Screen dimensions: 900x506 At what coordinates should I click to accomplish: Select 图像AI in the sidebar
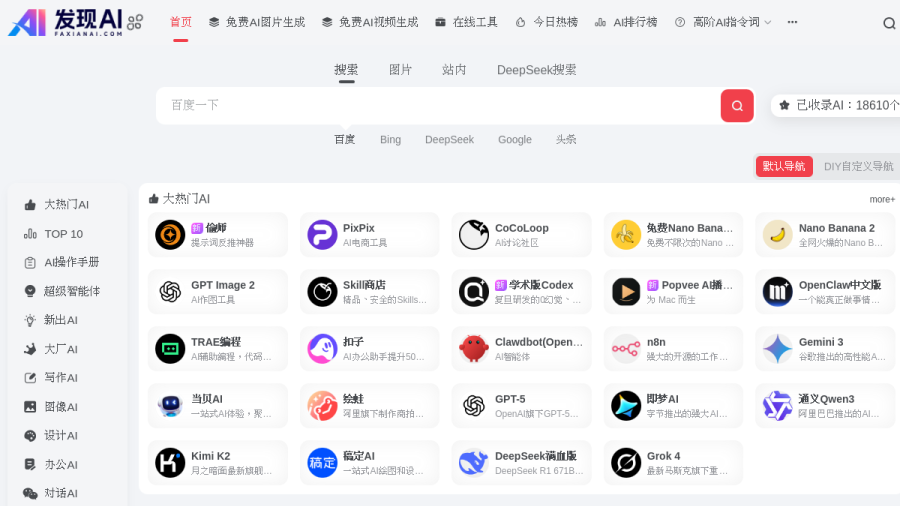[51, 407]
